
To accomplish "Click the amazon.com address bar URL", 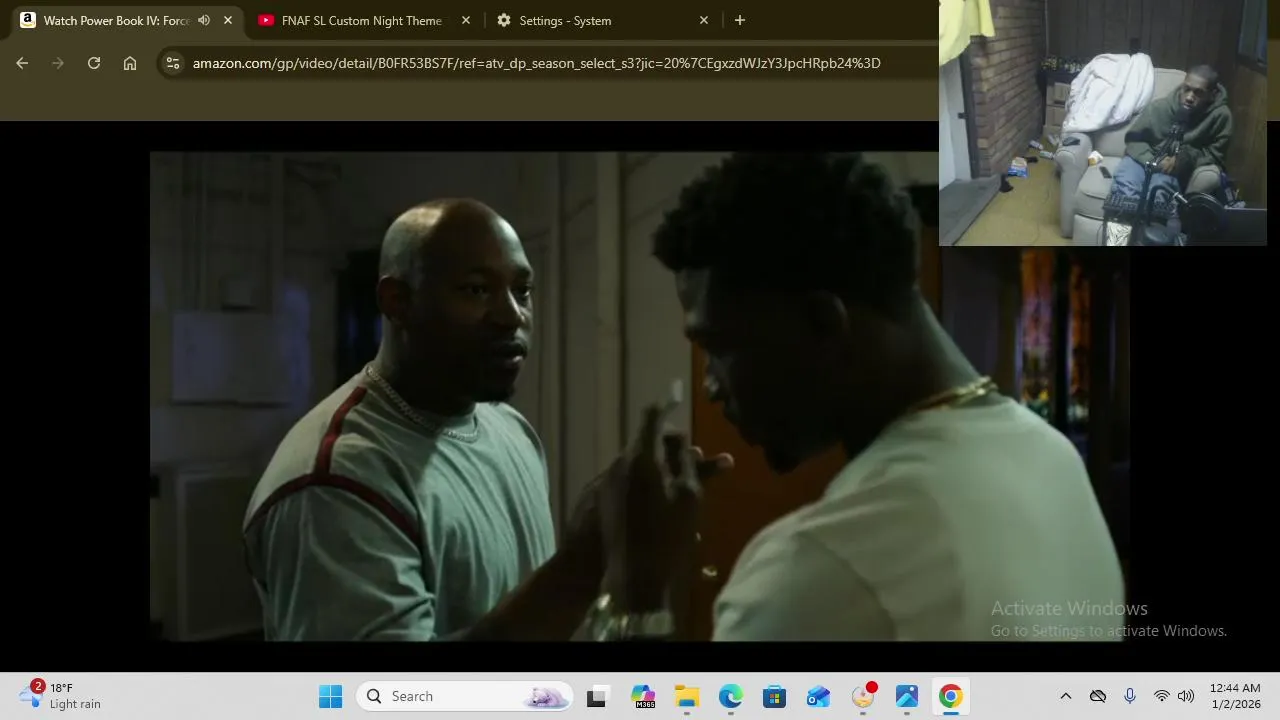I will click(536, 63).
